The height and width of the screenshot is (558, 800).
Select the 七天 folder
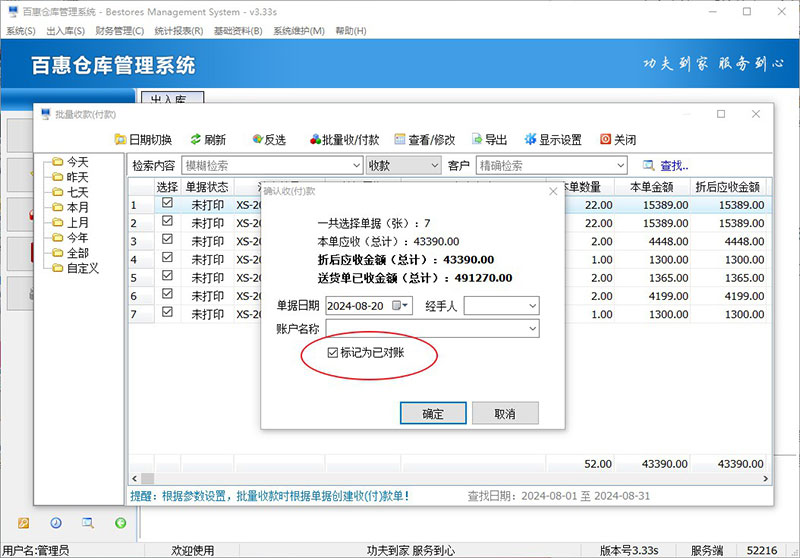pos(70,192)
